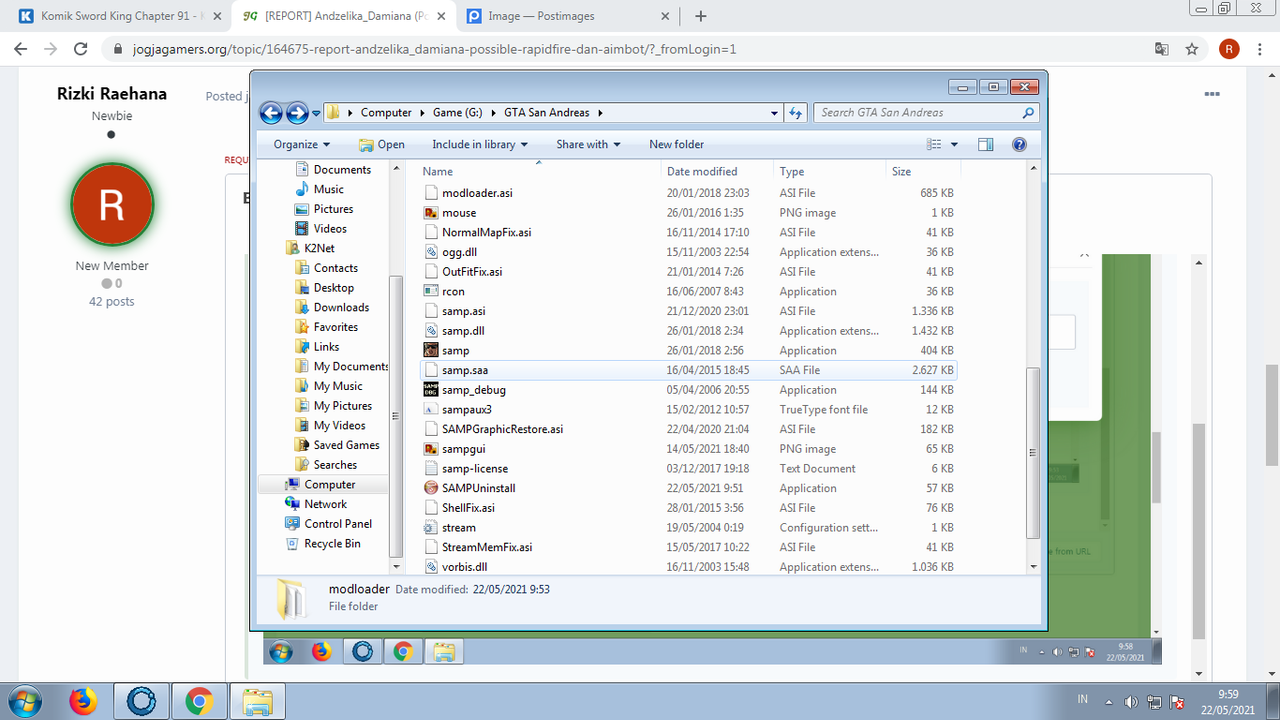This screenshot has height=720, width=1280.
Task: Switch to the Komik Sword King Chapter 91 tab
Action: [119, 16]
